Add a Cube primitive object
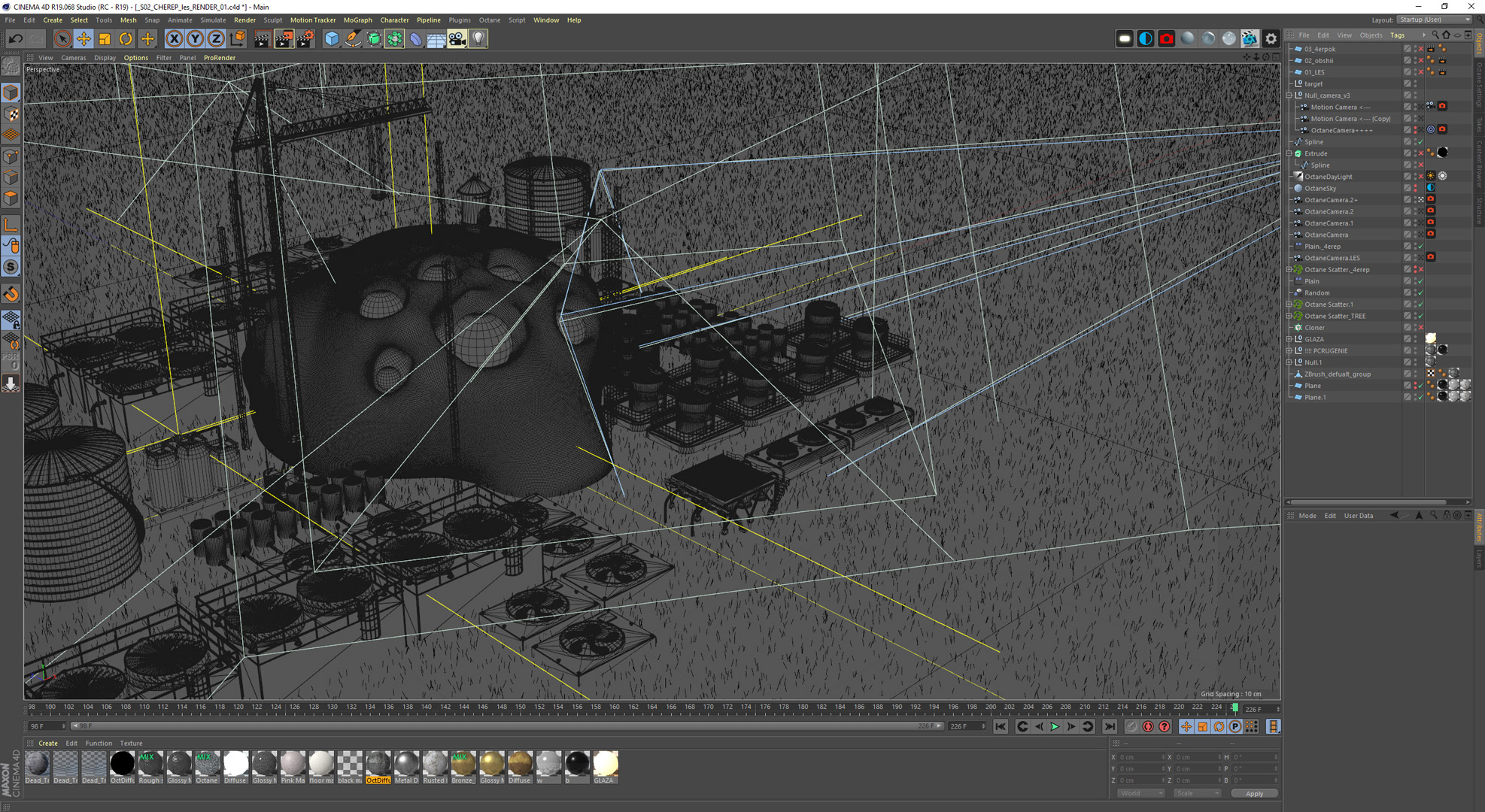Viewport: 1485px width, 812px height. point(331,38)
